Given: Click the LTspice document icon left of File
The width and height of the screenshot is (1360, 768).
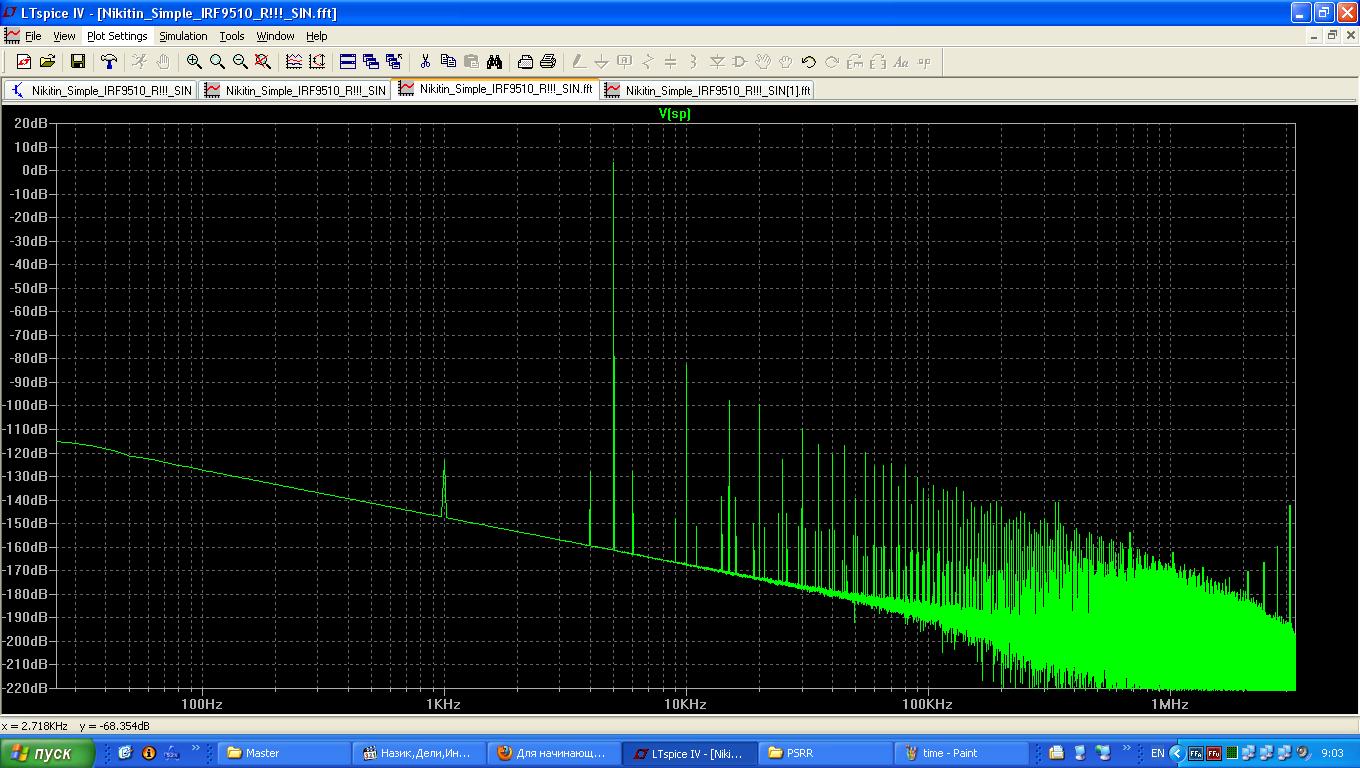Looking at the screenshot, I should (13, 36).
